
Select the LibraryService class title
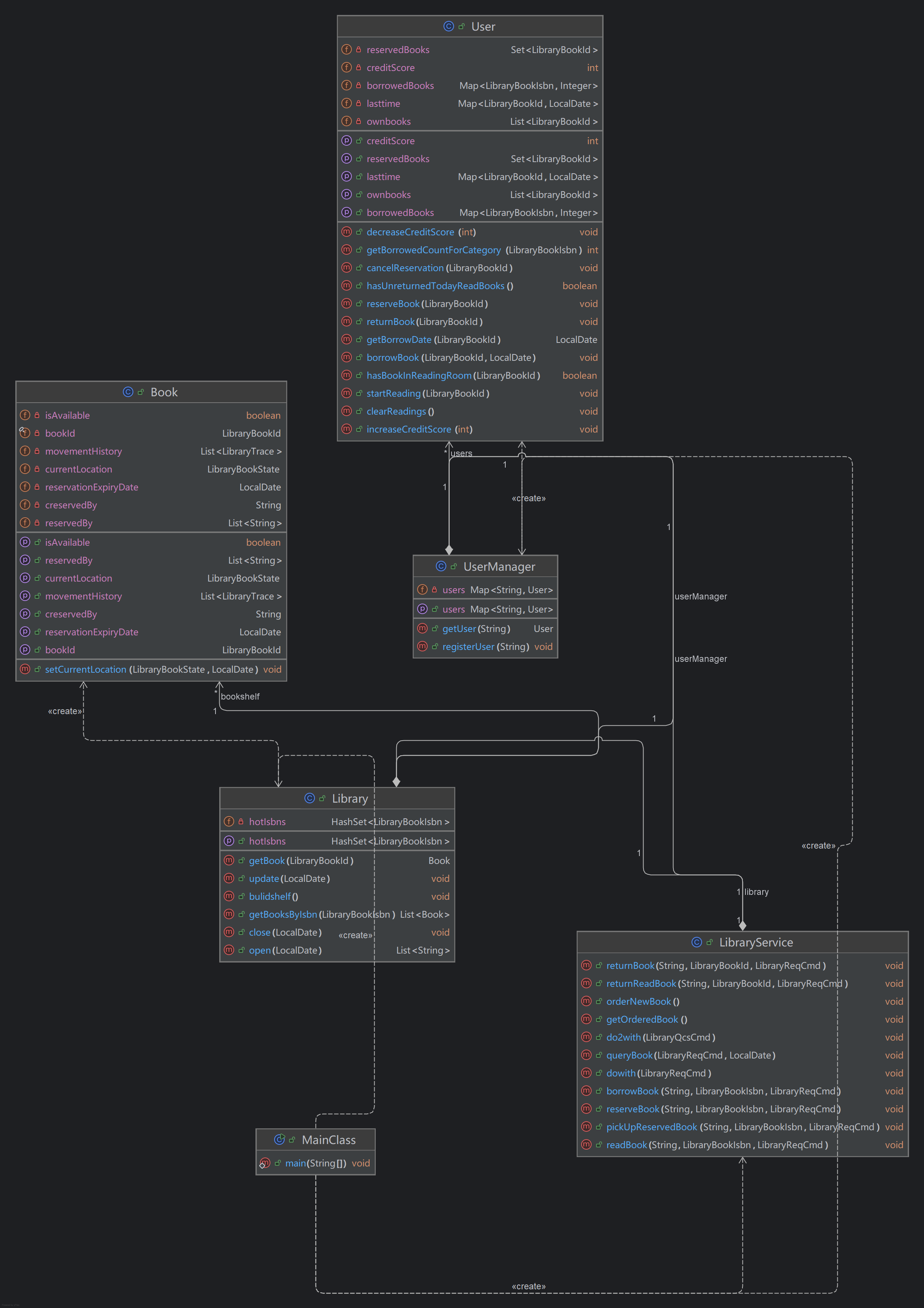coord(756,942)
